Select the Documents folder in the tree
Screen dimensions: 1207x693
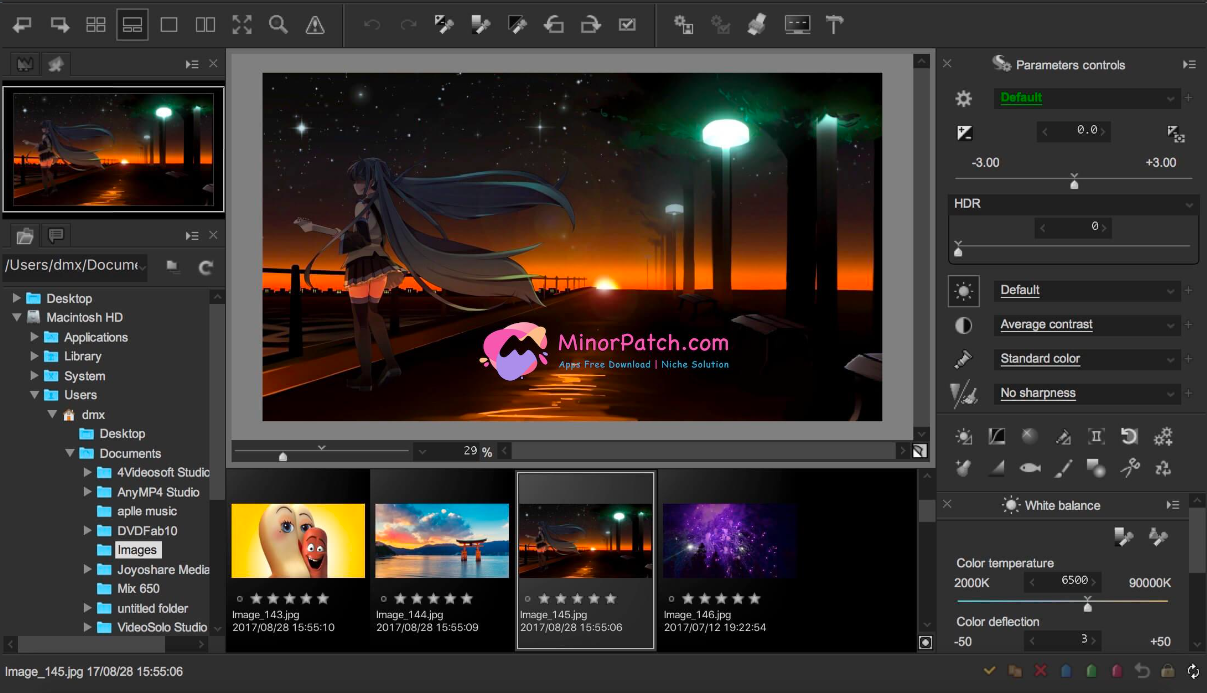click(130, 453)
